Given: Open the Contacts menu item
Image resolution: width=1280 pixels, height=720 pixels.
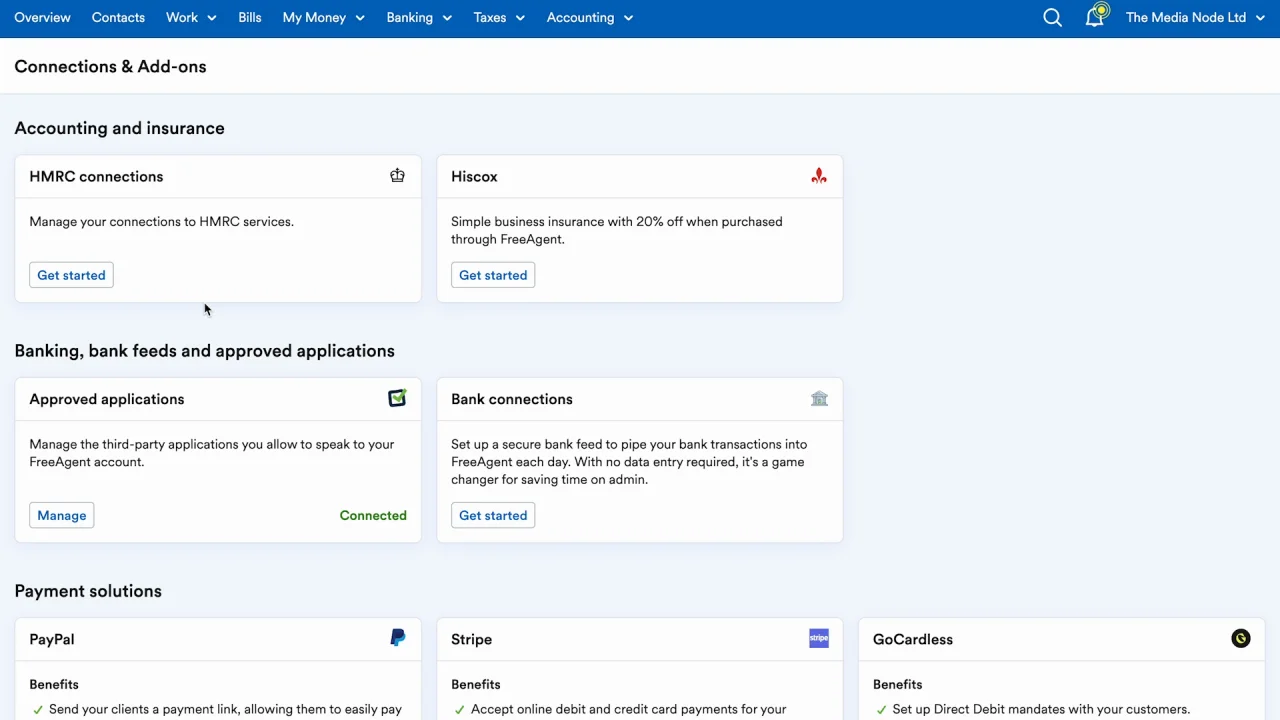Looking at the screenshot, I should [118, 18].
